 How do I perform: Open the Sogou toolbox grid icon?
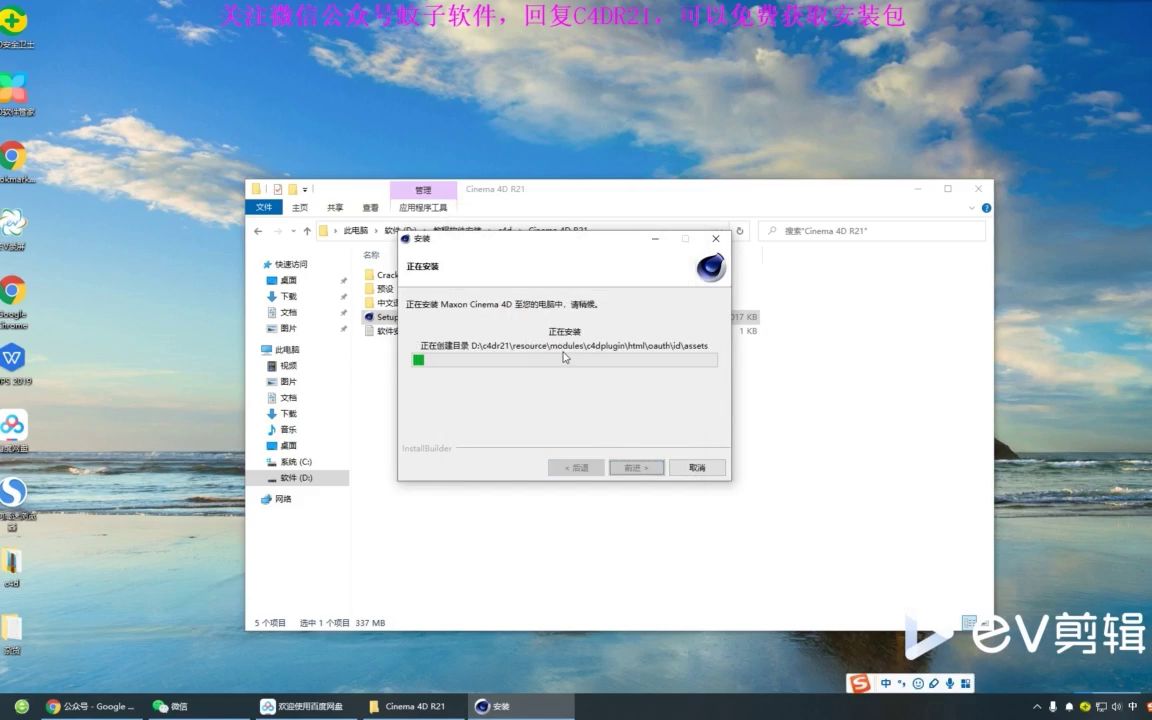click(965, 683)
